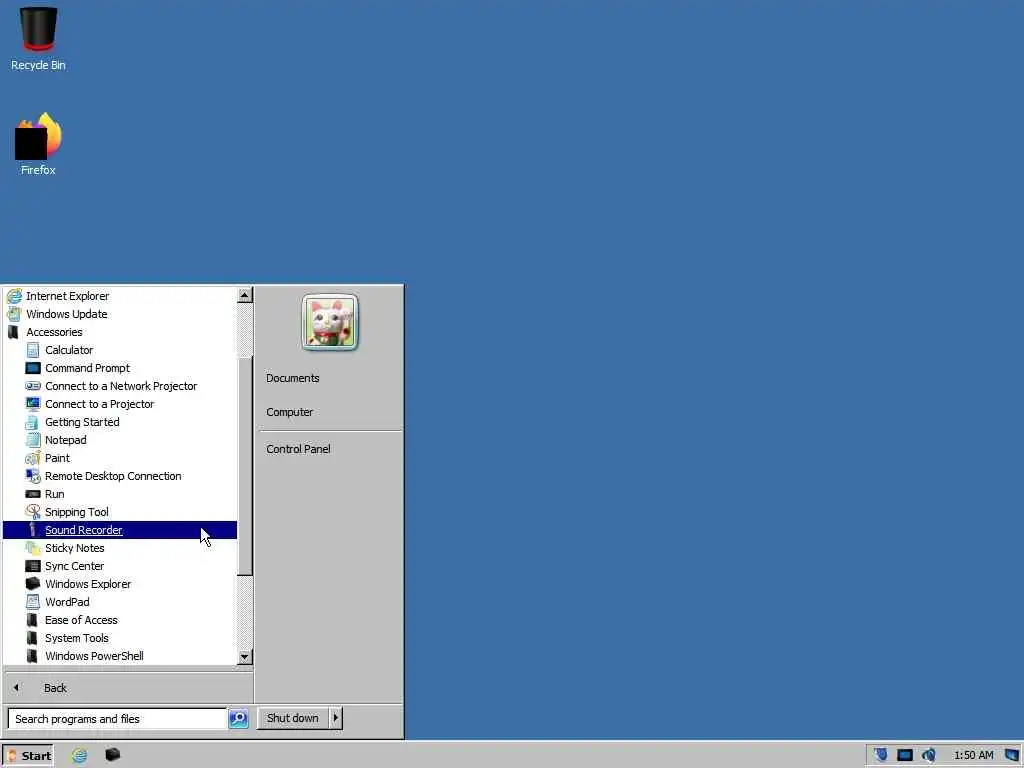
Task: Click the programs list scroll up arrow
Action: (x=245, y=295)
